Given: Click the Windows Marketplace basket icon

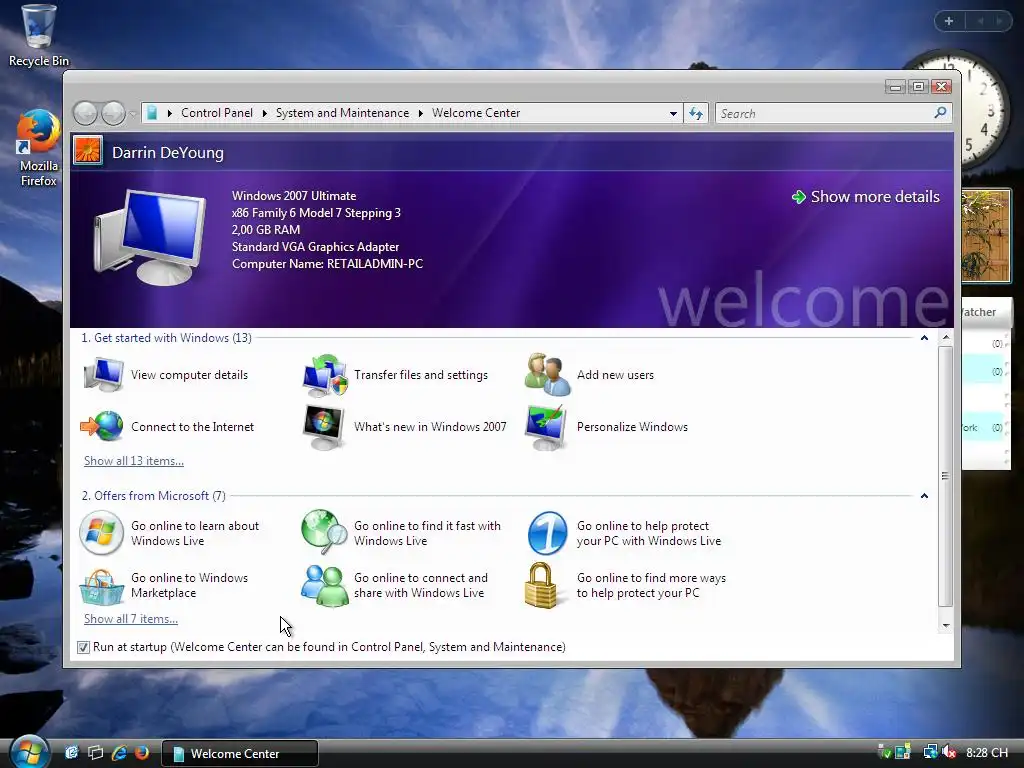Looking at the screenshot, I should coord(101,586).
